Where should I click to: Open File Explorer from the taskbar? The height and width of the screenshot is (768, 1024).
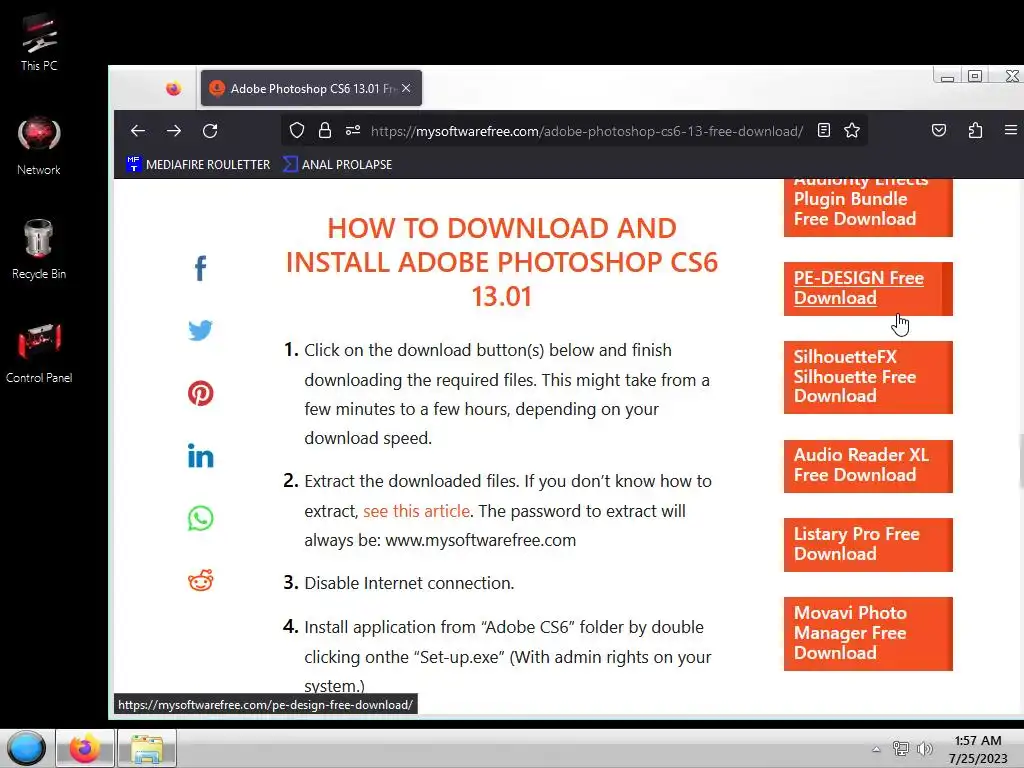point(147,748)
